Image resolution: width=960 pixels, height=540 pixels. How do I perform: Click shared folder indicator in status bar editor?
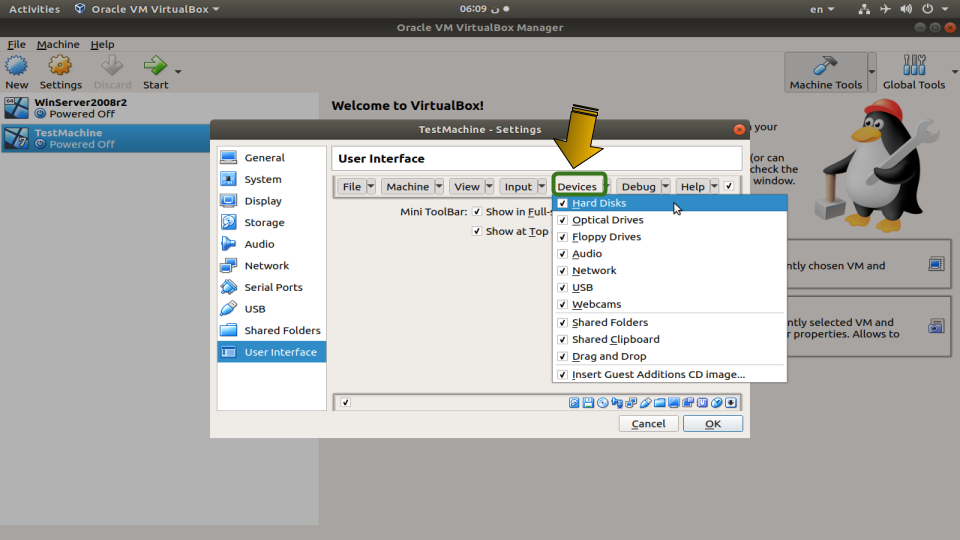(659, 402)
